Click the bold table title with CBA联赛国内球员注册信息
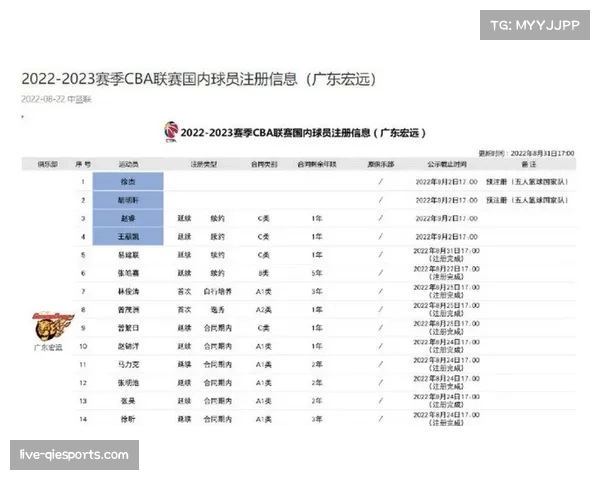This screenshot has height=480, width=600. 303,133
